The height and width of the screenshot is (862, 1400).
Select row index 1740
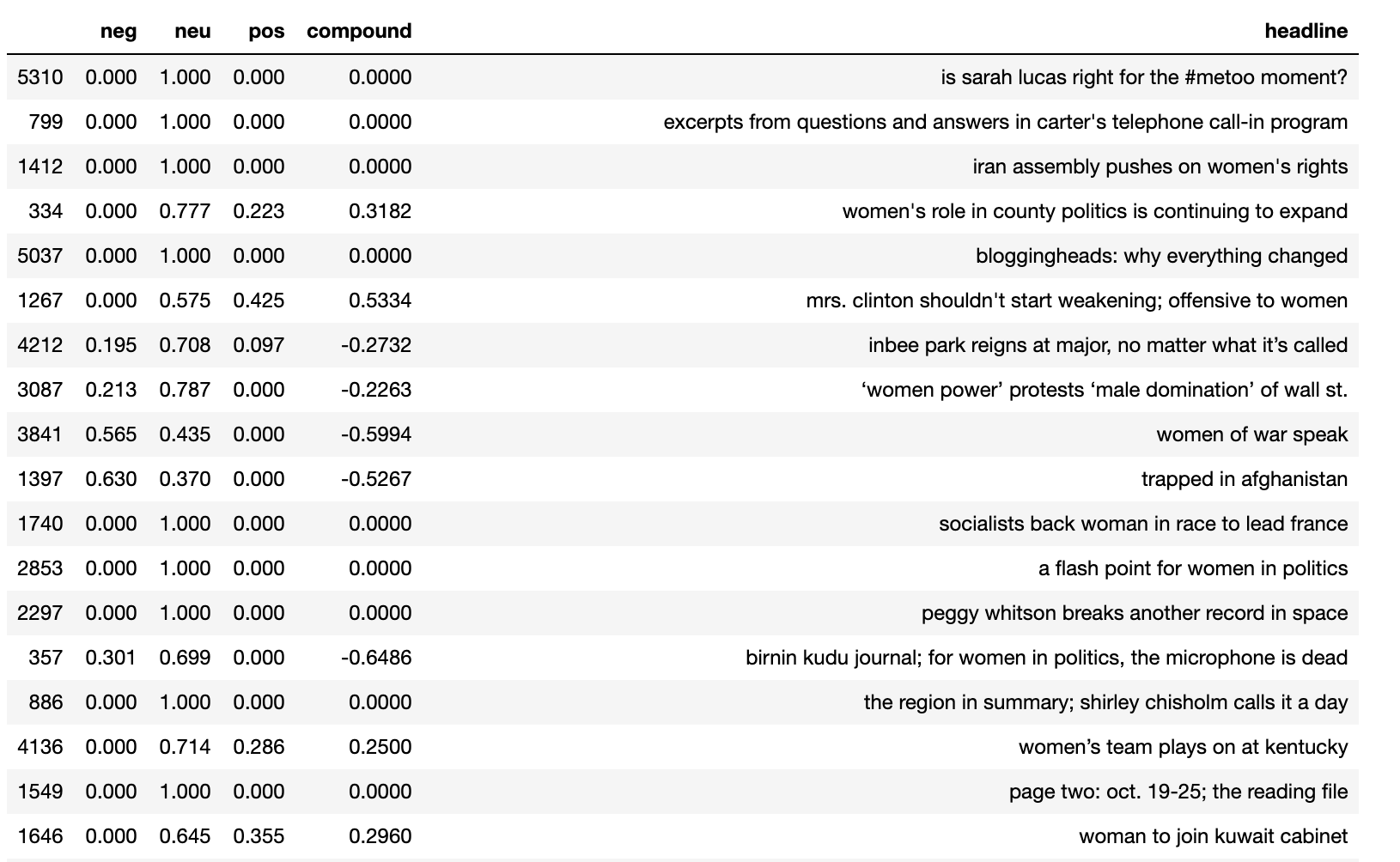click(40, 524)
